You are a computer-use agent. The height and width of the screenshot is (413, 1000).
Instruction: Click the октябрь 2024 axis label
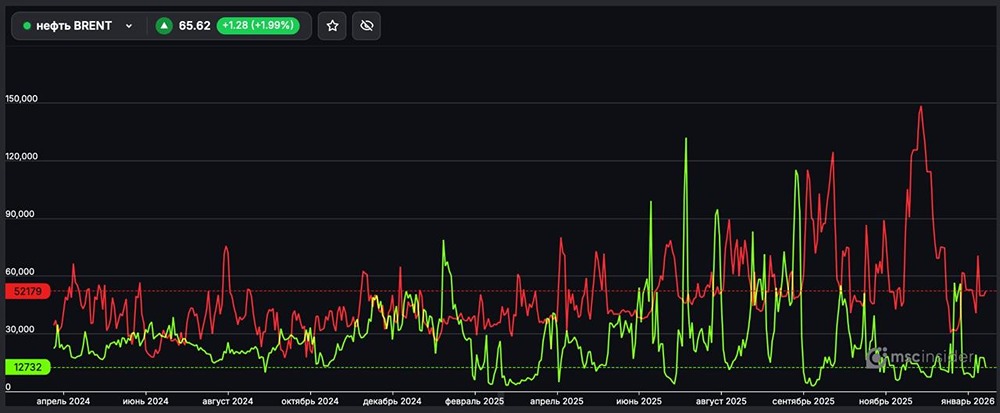point(309,401)
